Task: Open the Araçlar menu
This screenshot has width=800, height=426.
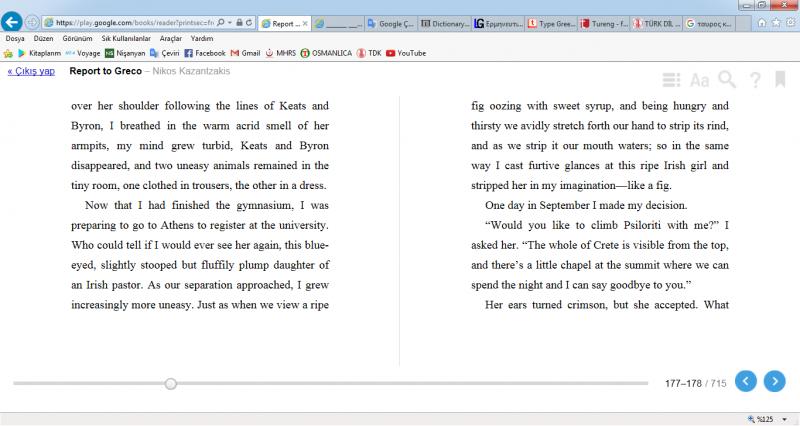Action: pyautogui.click(x=170, y=38)
